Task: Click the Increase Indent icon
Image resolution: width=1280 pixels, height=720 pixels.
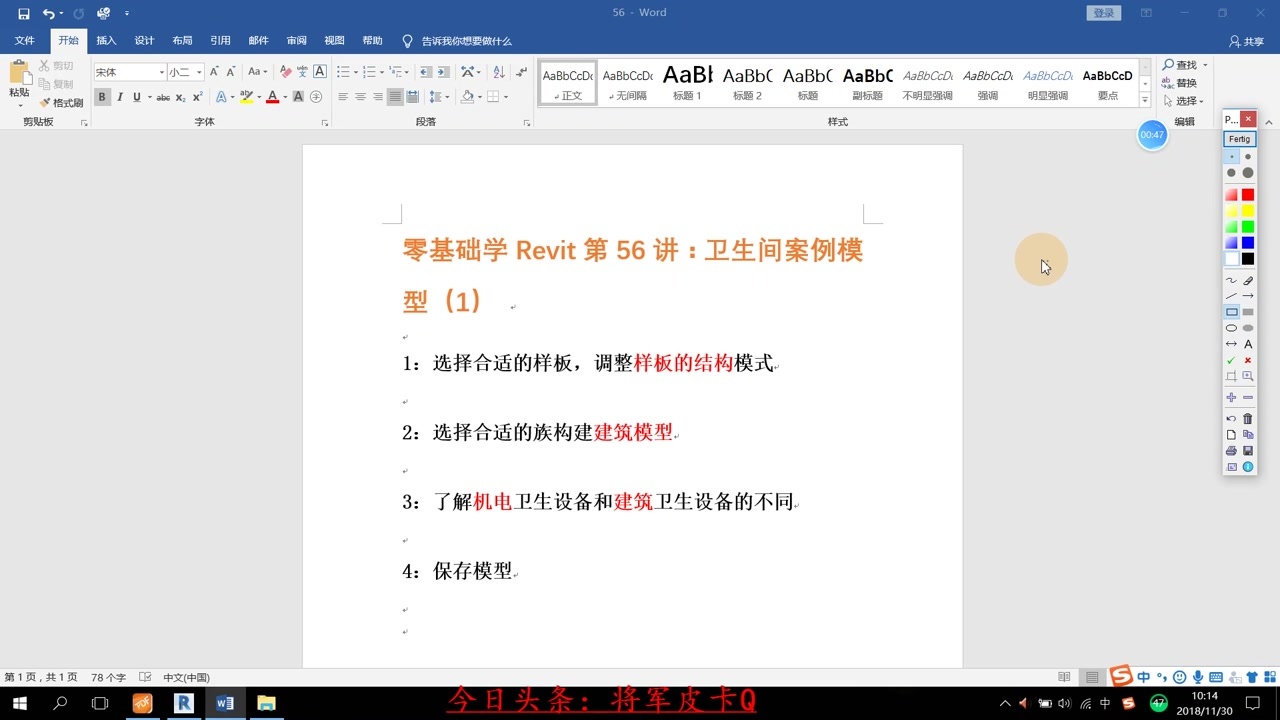Action: 444,72
